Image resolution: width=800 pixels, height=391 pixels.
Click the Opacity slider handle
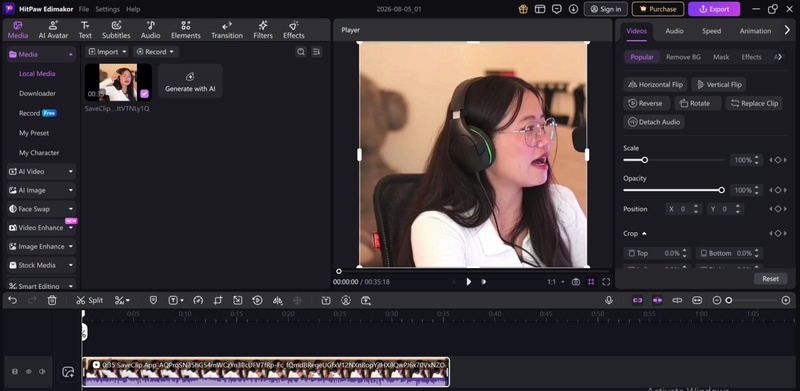point(721,190)
